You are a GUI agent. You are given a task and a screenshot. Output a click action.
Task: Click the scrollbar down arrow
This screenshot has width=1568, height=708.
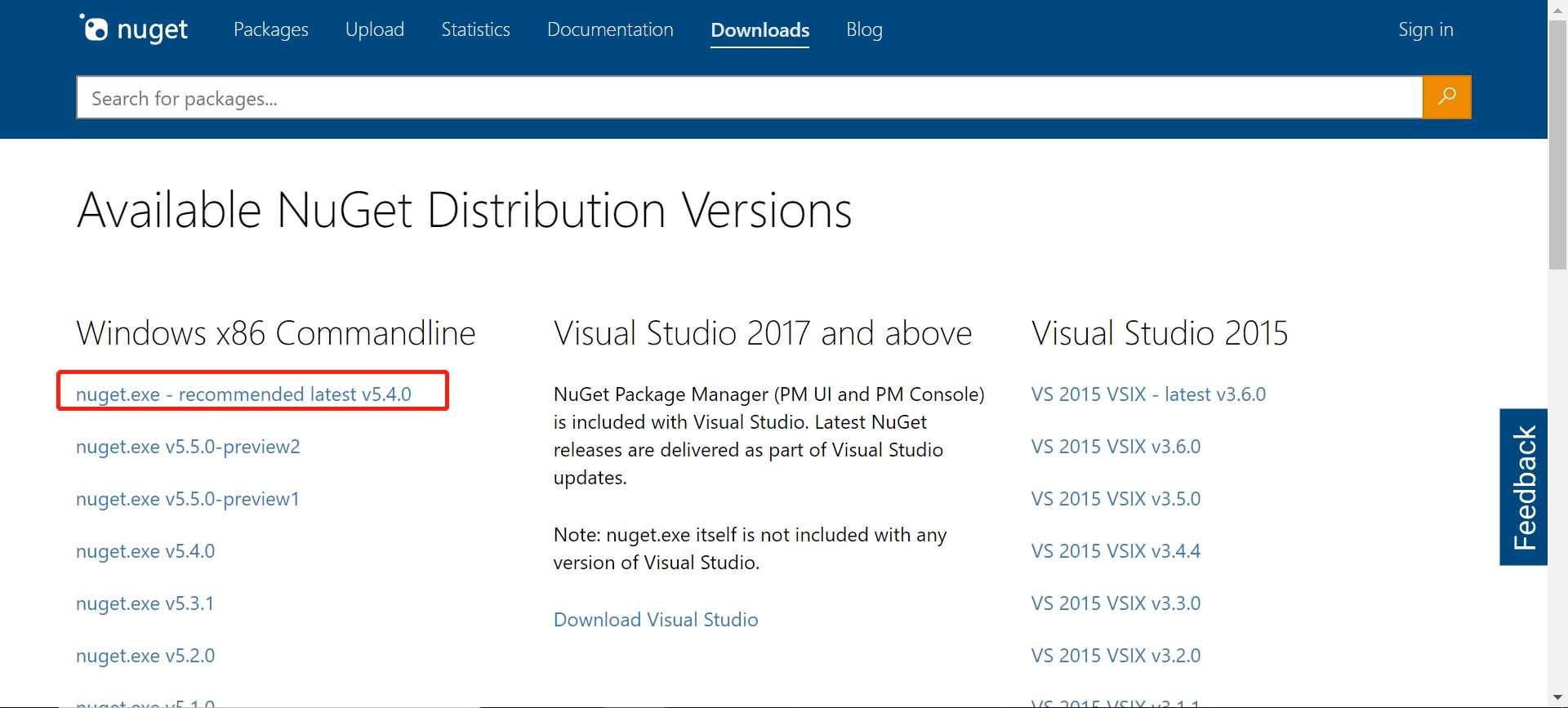click(x=1557, y=698)
